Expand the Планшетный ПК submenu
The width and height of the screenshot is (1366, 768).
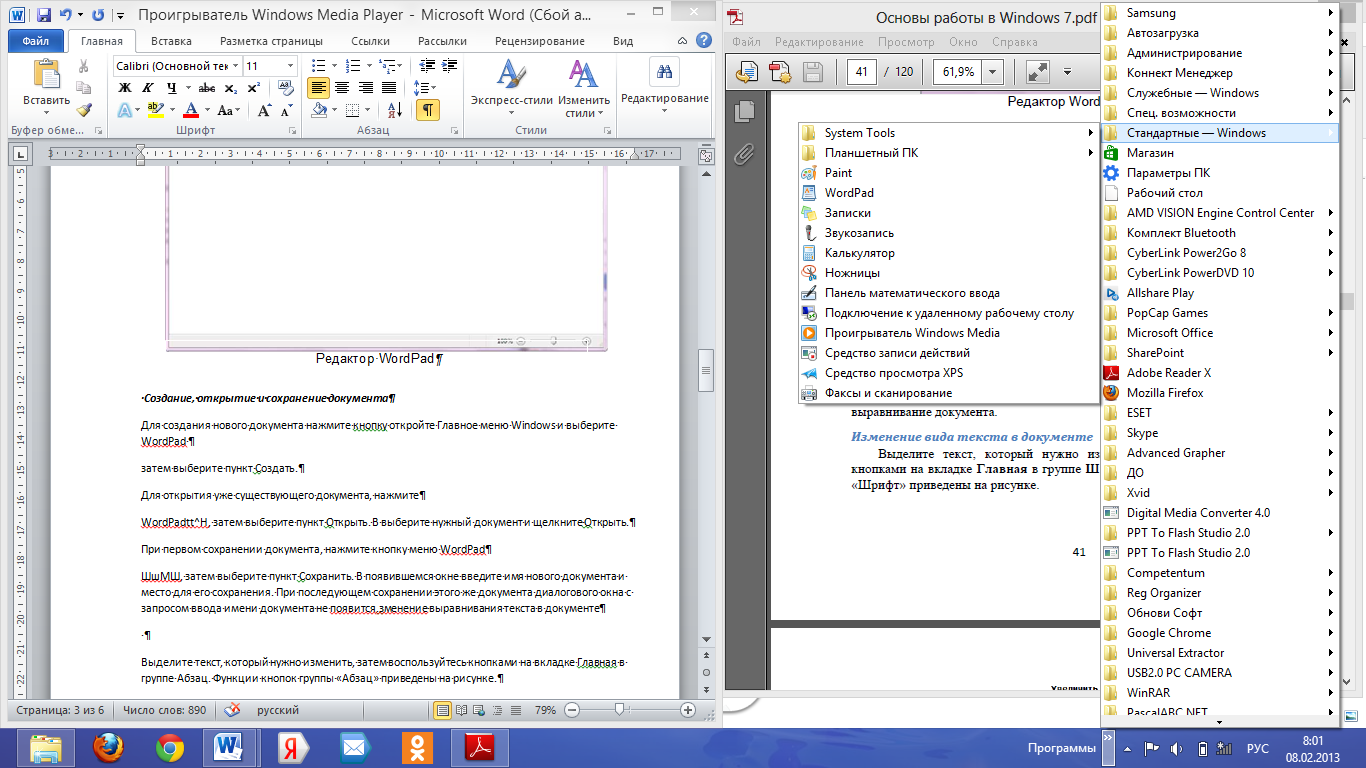point(949,153)
